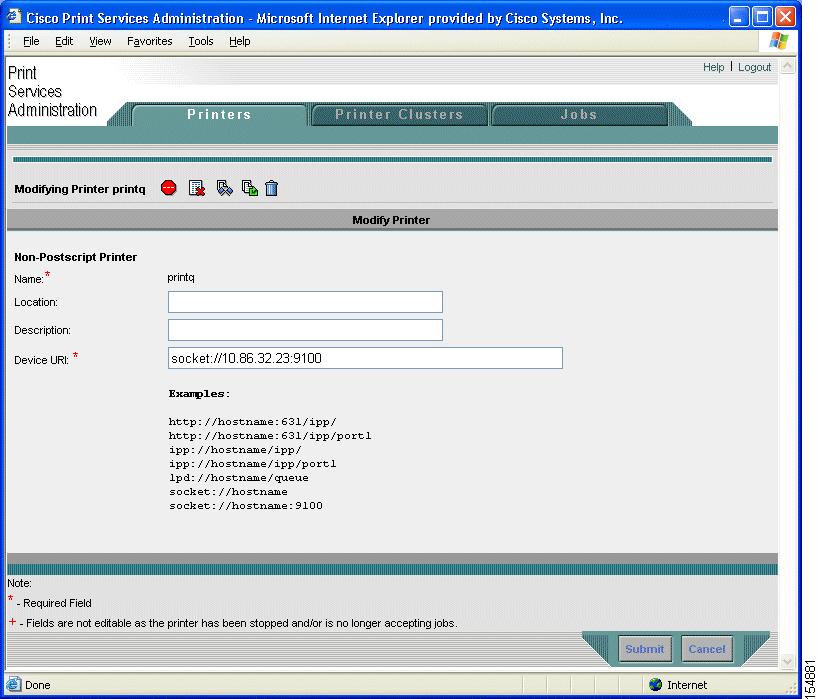Click the page icon beside Done status
The height and width of the screenshot is (699, 818).
(14, 684)
